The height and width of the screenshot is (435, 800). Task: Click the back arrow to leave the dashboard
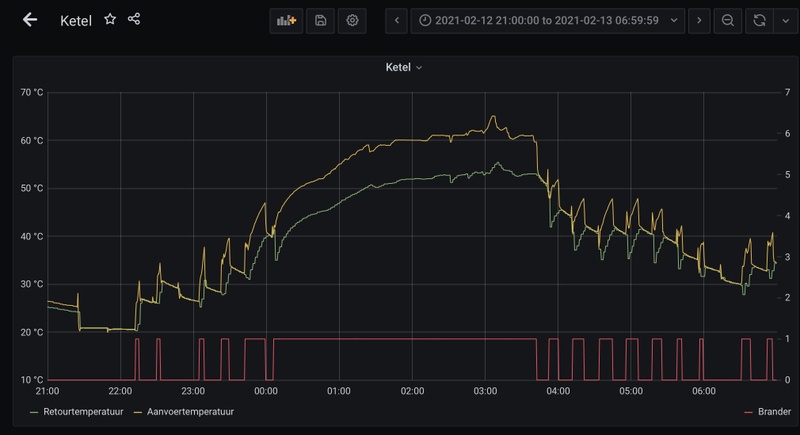(x=30, y=20)
